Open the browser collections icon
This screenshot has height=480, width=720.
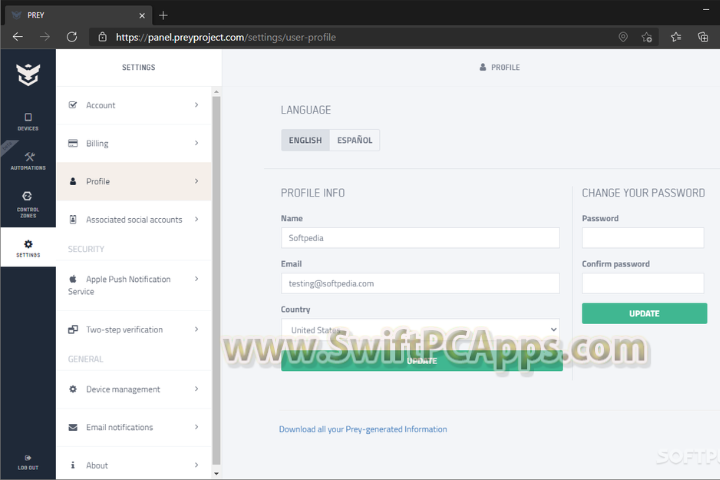(x=703, y=37)
